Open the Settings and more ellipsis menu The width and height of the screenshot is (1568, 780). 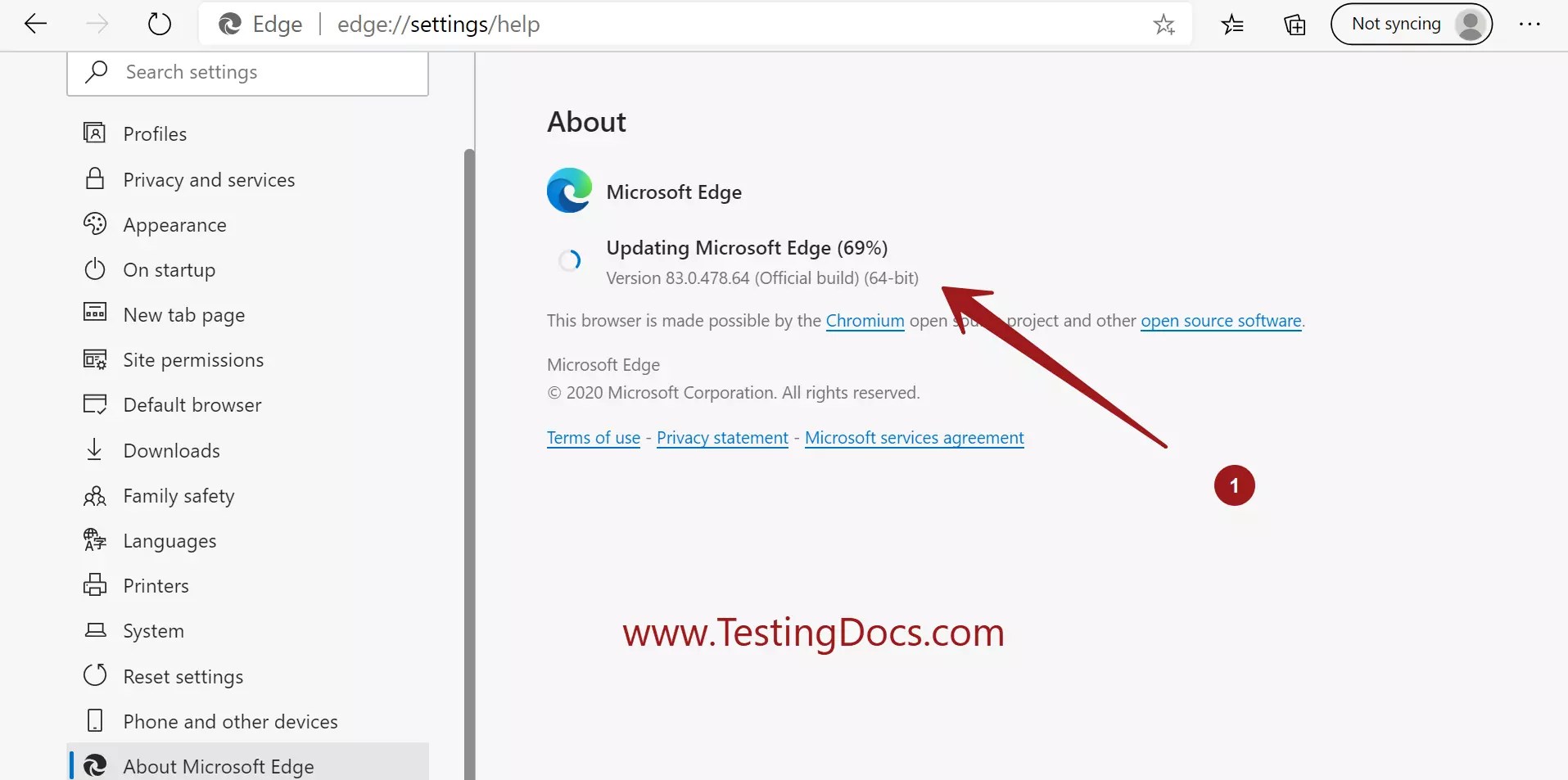(1530, 24)
